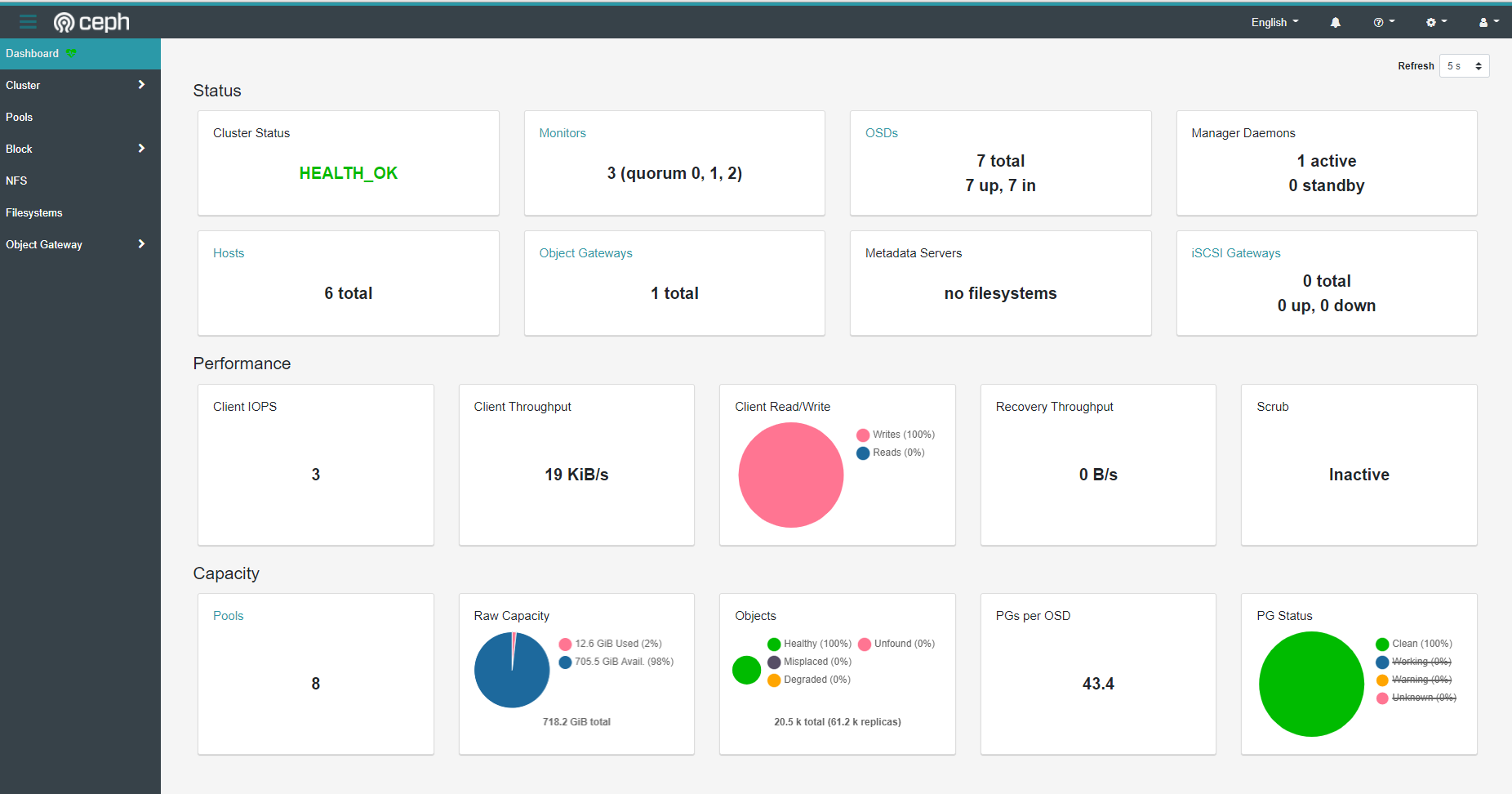Follow the Object Gateways card link
1512x794 pixels.
(585, 253)
